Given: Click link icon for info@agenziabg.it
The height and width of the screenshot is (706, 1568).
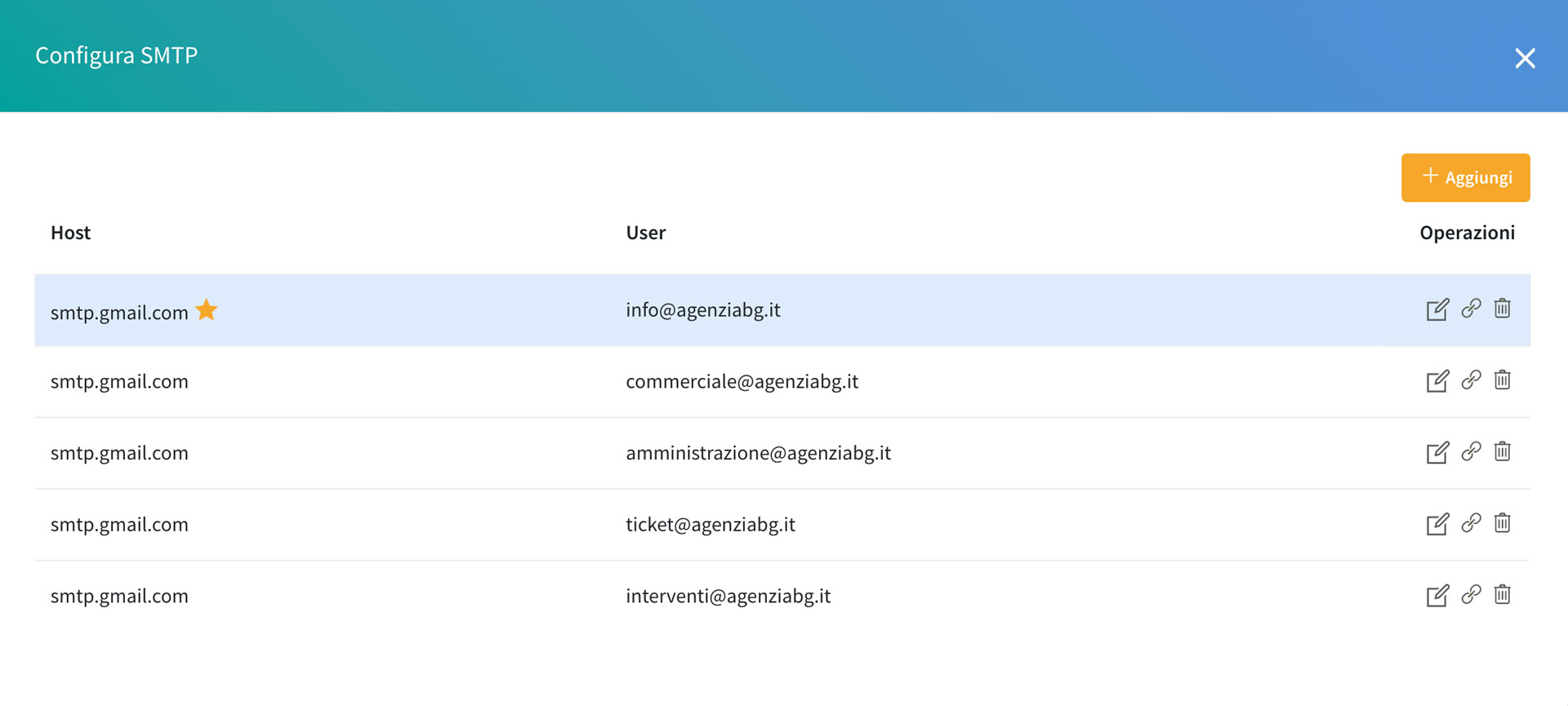Looking at the screenshot, I should click(1471, 309).
